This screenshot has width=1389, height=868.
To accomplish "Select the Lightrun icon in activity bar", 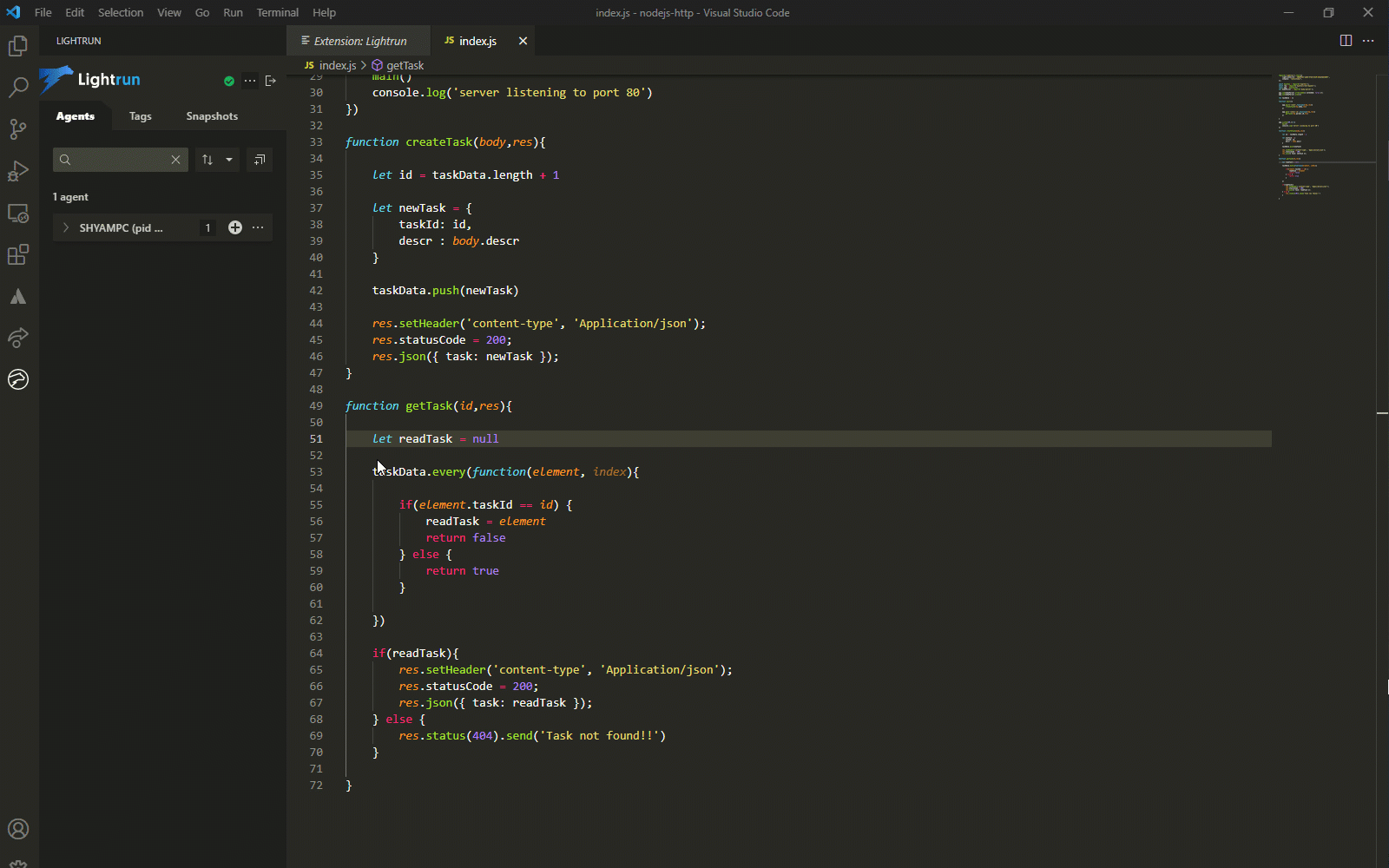I will coord(18,379).
